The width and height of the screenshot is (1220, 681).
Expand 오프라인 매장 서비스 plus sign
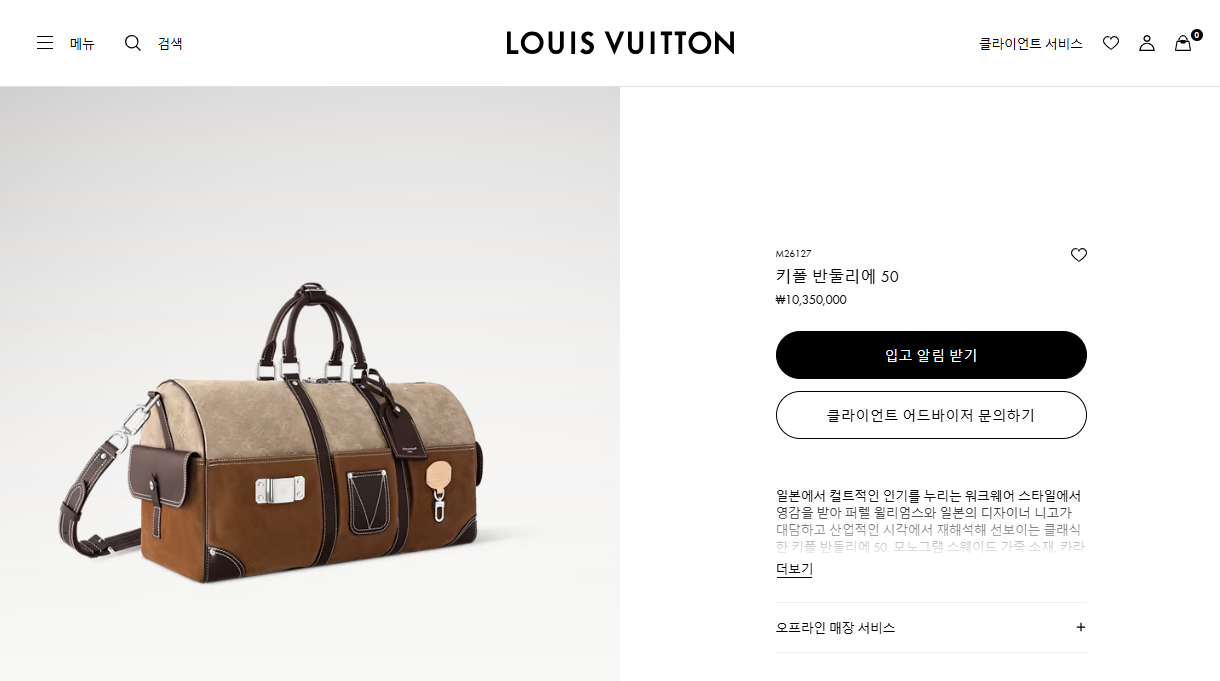(x=1081, y=627)
